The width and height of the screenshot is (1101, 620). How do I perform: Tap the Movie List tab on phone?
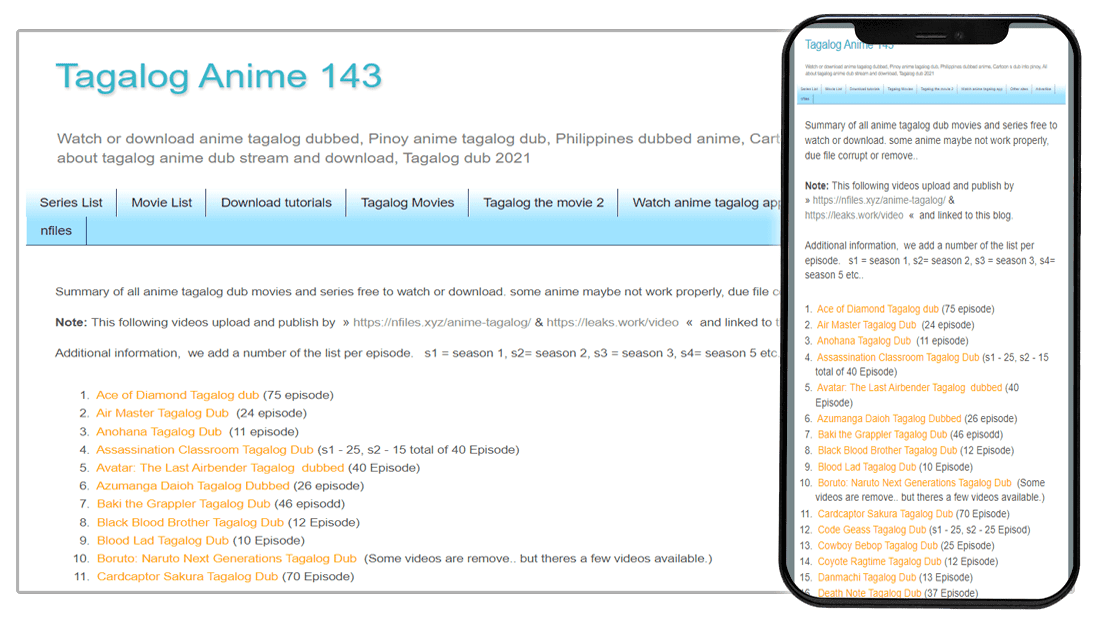[x=833, y=88]
